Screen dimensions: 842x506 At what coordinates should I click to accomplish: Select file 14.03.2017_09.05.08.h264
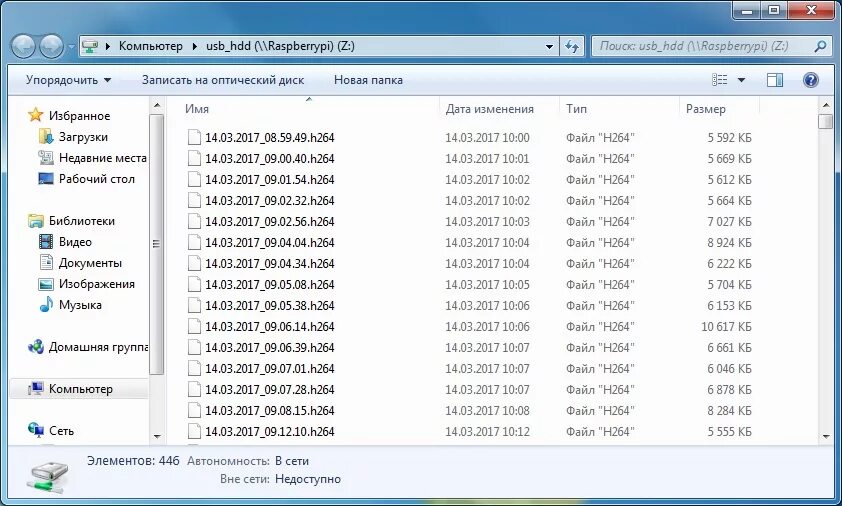click(x=270, y=284)
